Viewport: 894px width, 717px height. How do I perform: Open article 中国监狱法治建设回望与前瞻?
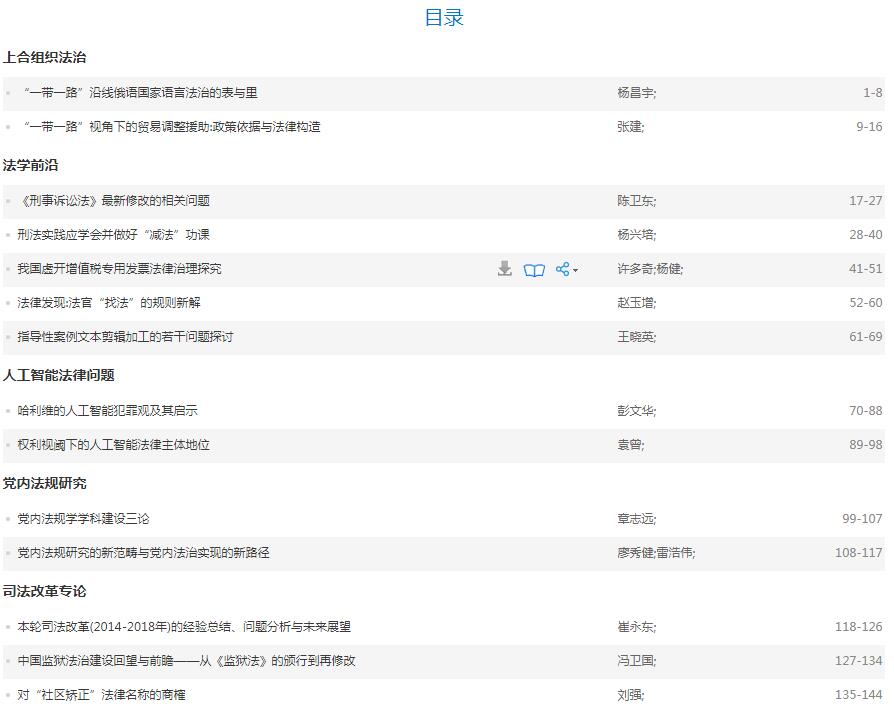[186, 661]
